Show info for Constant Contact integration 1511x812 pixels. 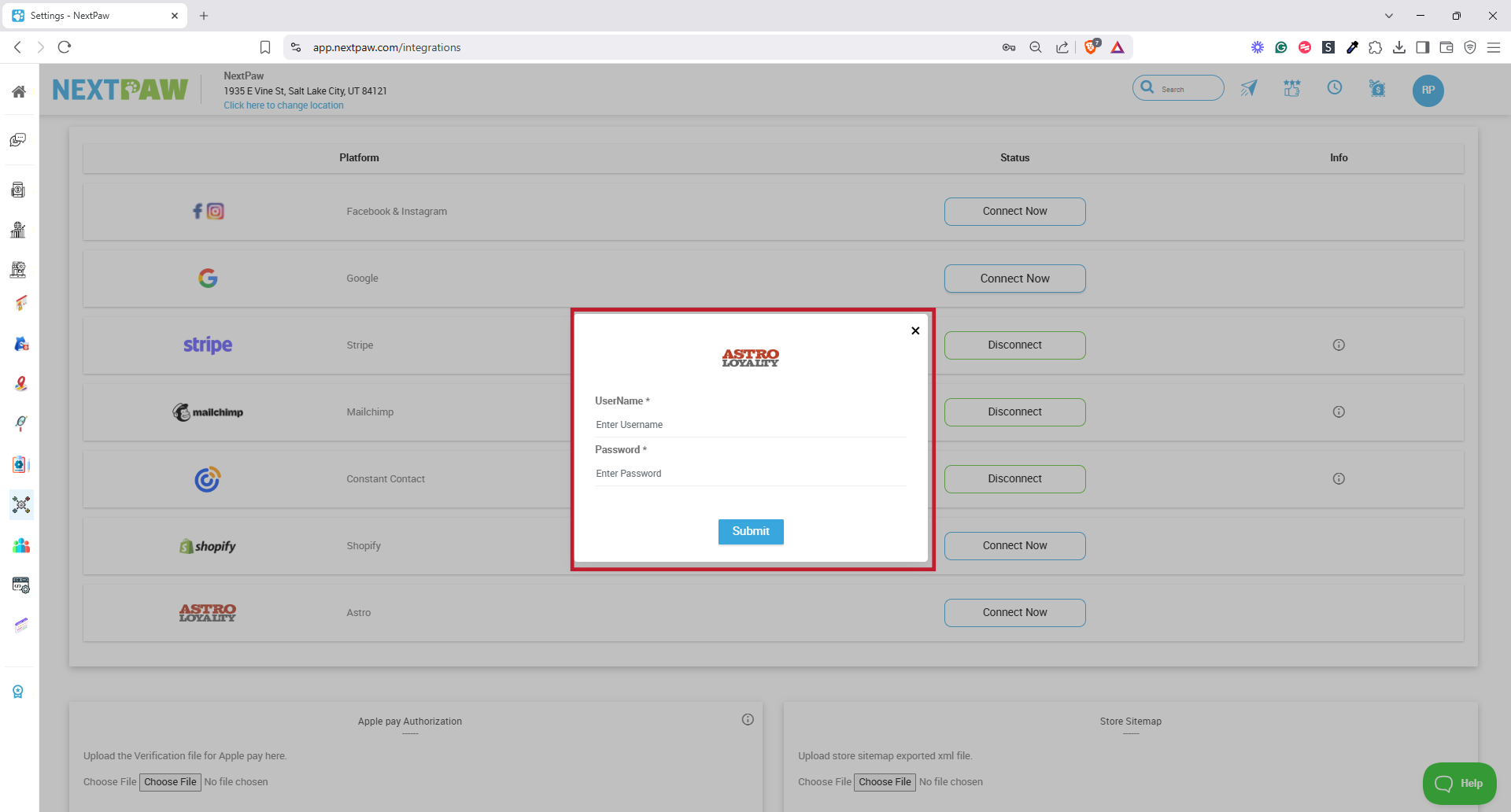click(x=1339, y=478)
